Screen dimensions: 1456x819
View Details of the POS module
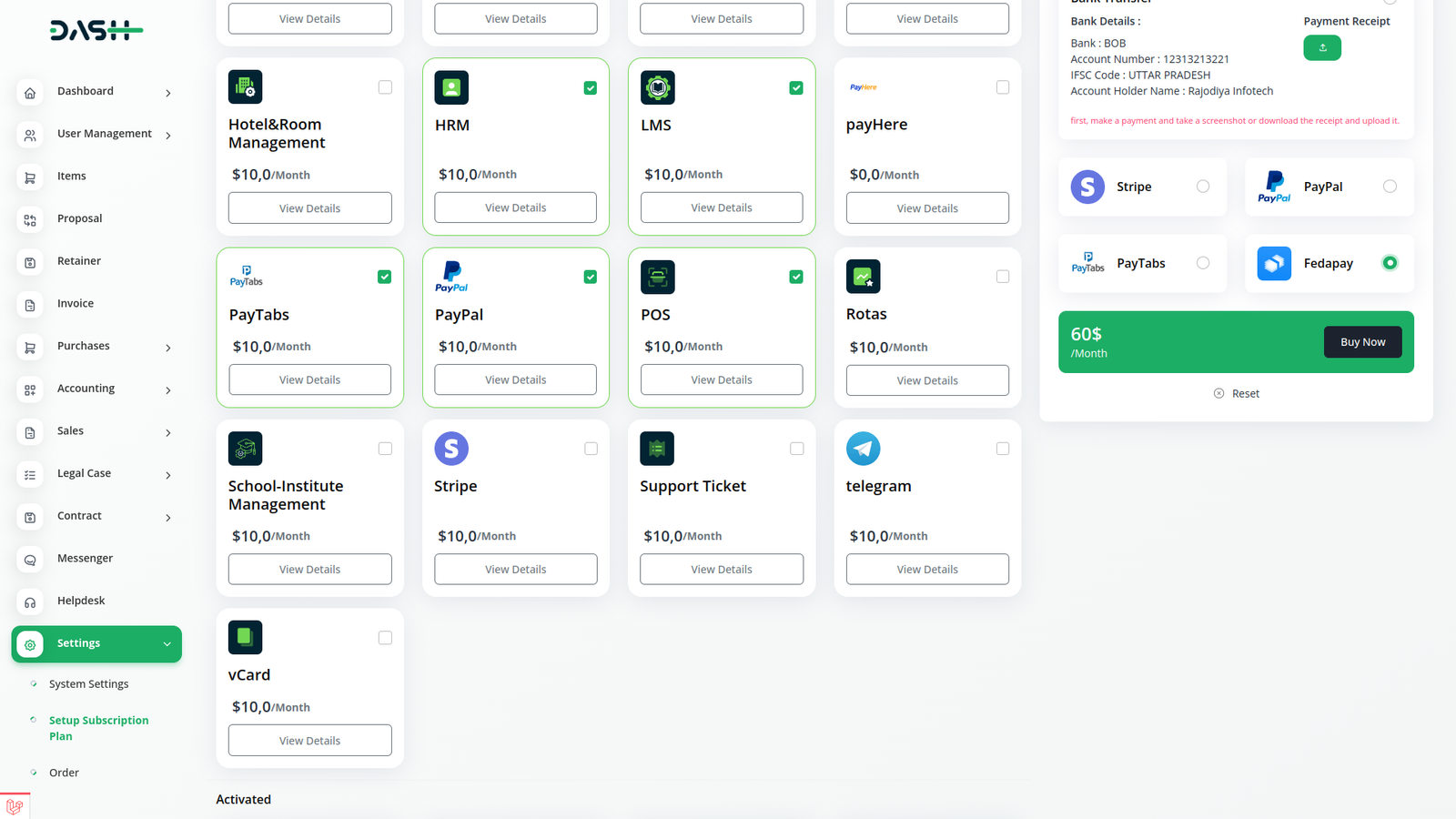[x=721, y=379]
